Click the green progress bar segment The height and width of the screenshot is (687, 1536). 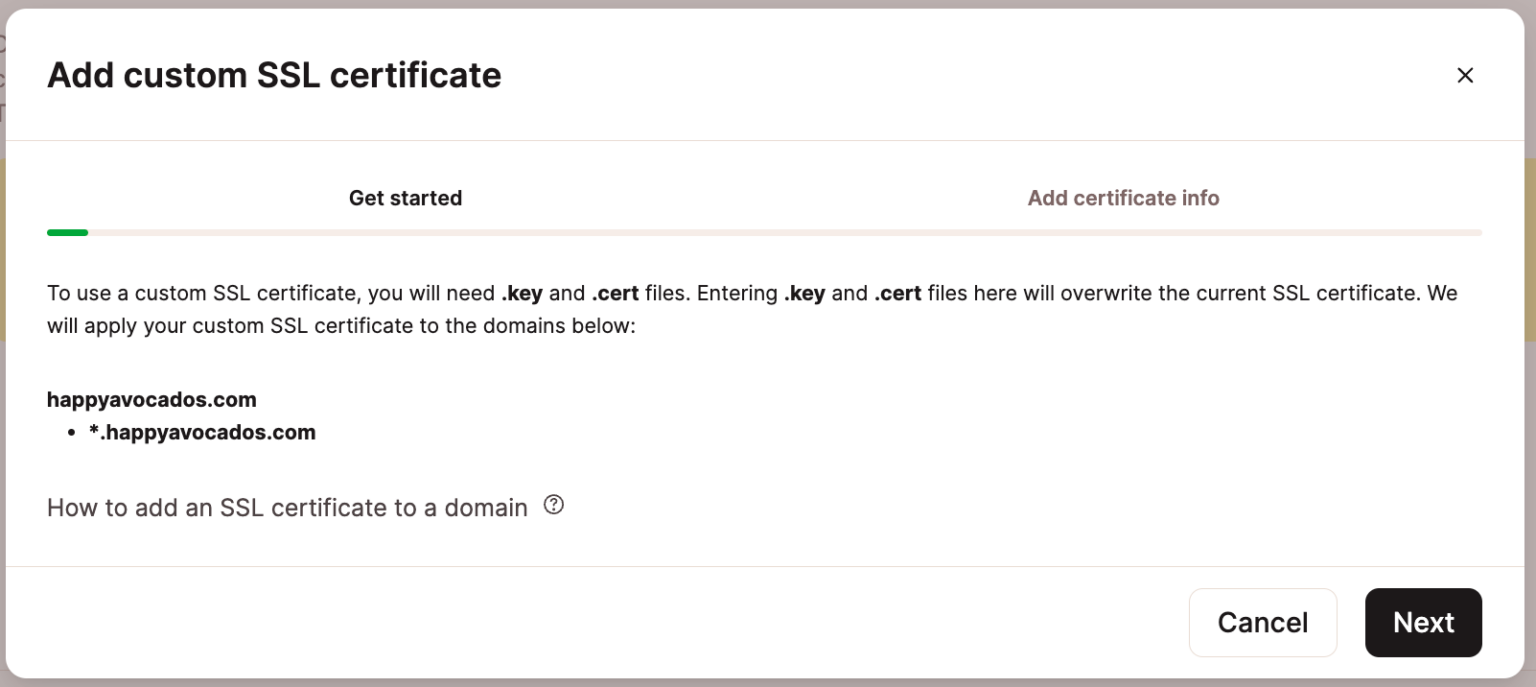67,232
